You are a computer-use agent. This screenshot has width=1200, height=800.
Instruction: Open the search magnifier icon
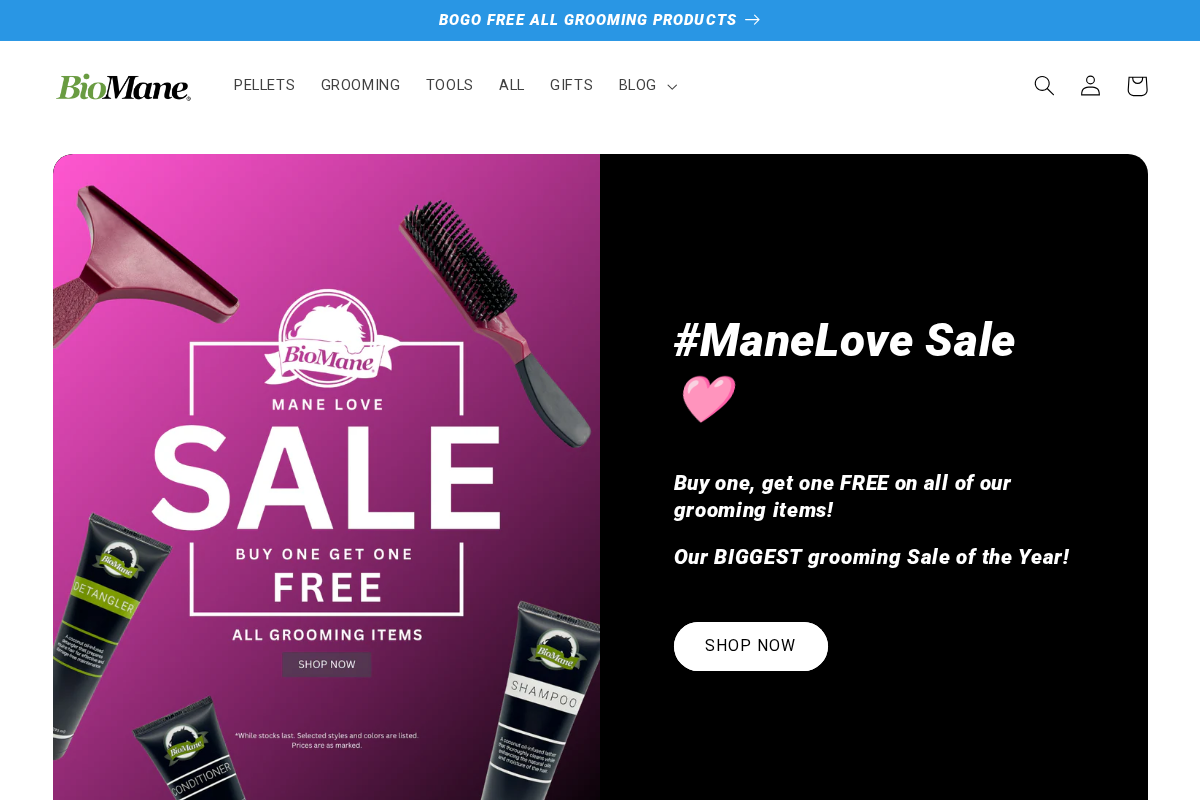(x=1044, y=86)
